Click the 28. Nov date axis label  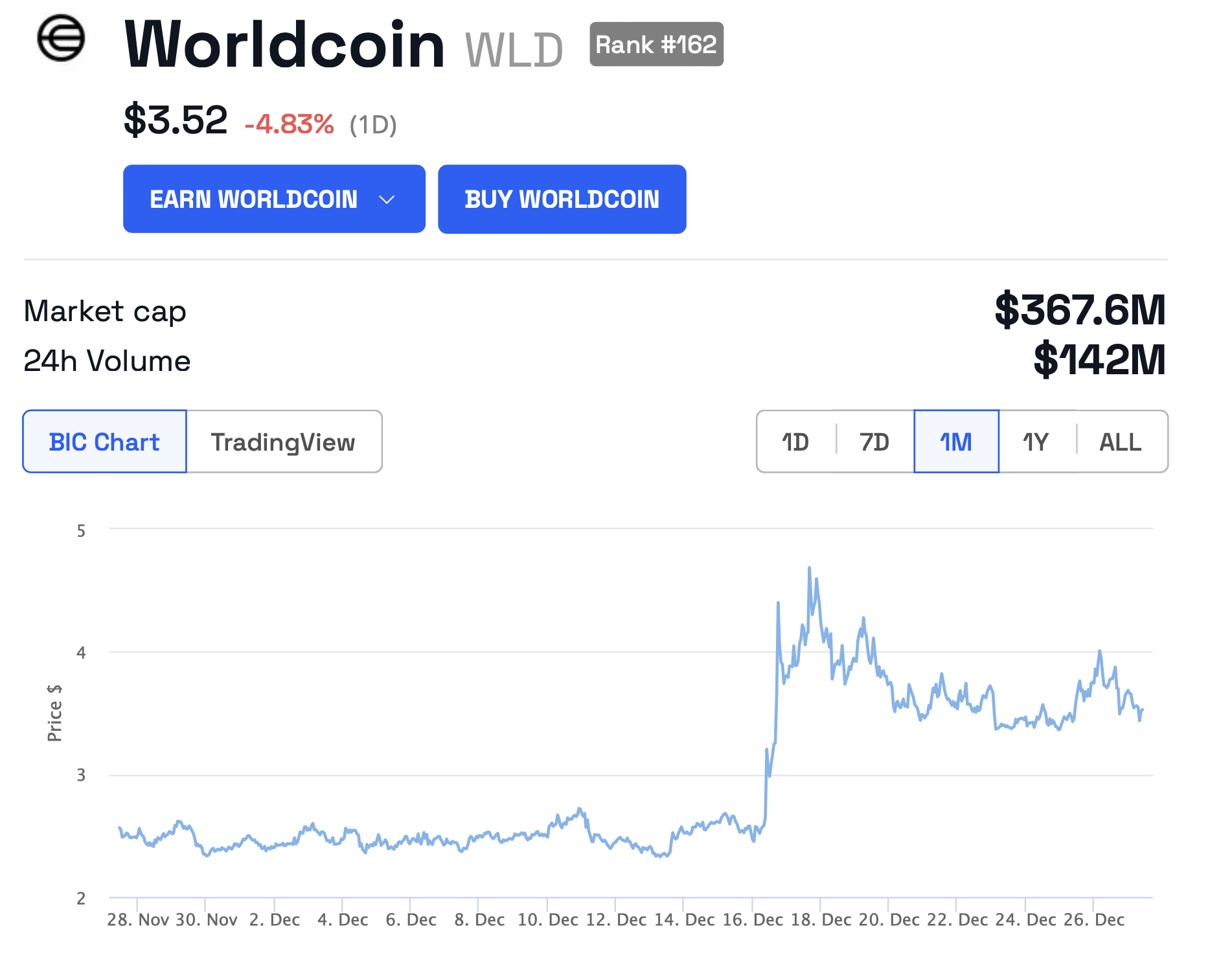[x=138, y=920]
